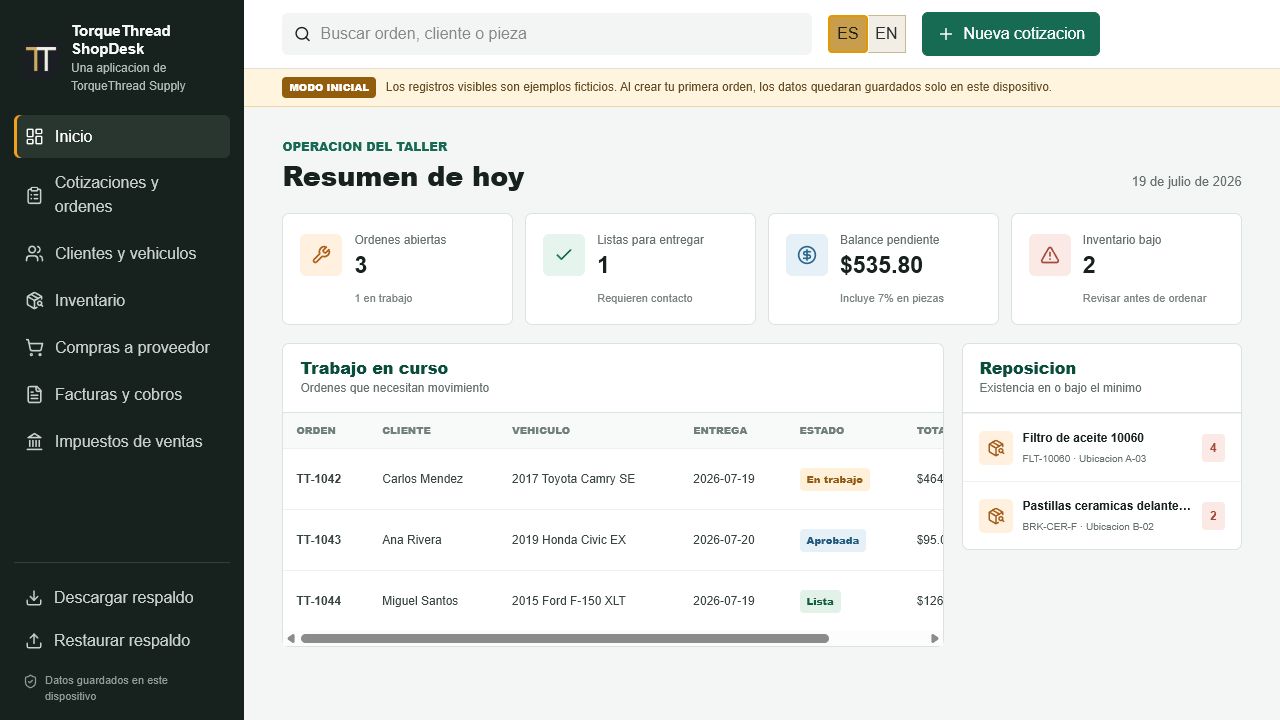Click the VEHICULO column header
This screenshot has width=1280, height=720.
click(541, 431)
